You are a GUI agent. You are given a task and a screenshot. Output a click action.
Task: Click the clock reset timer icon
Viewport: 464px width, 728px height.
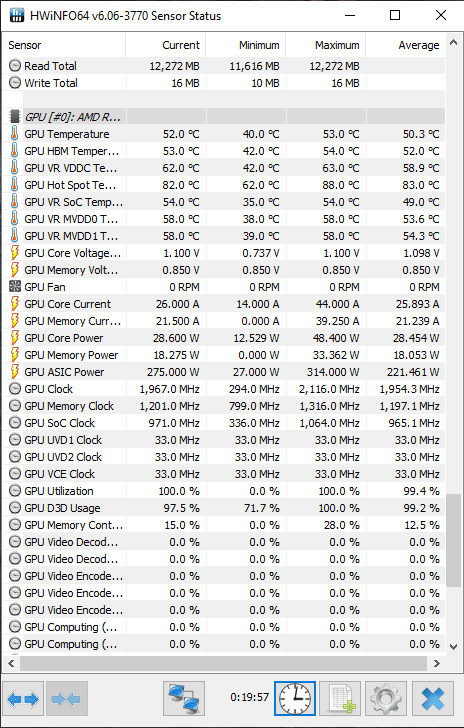295,698
